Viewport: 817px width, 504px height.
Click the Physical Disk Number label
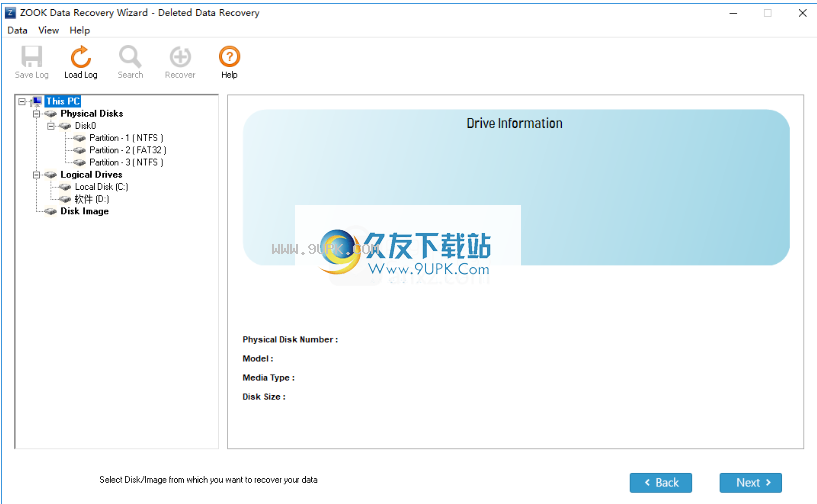click(290, 339)
